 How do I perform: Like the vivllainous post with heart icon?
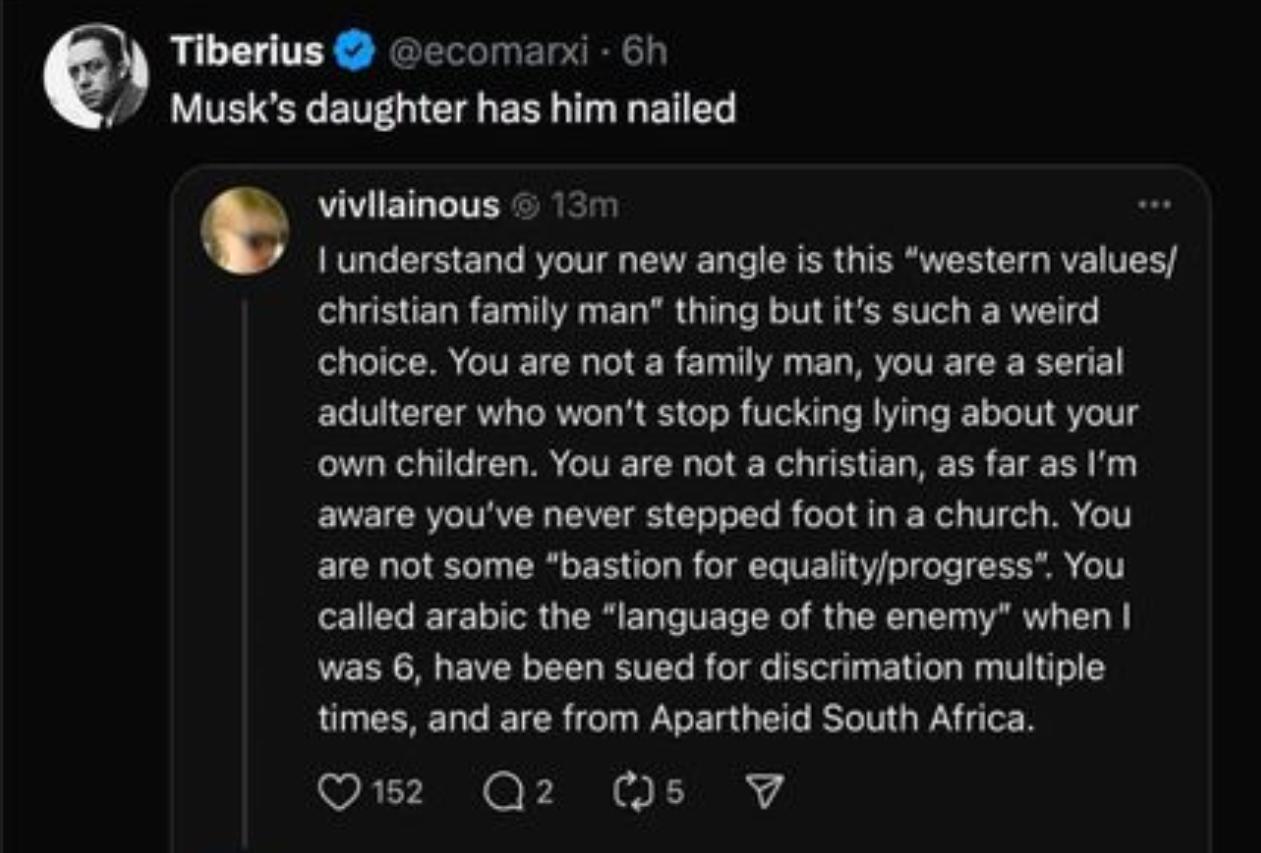pyautogui.click(x=340, y=792)
